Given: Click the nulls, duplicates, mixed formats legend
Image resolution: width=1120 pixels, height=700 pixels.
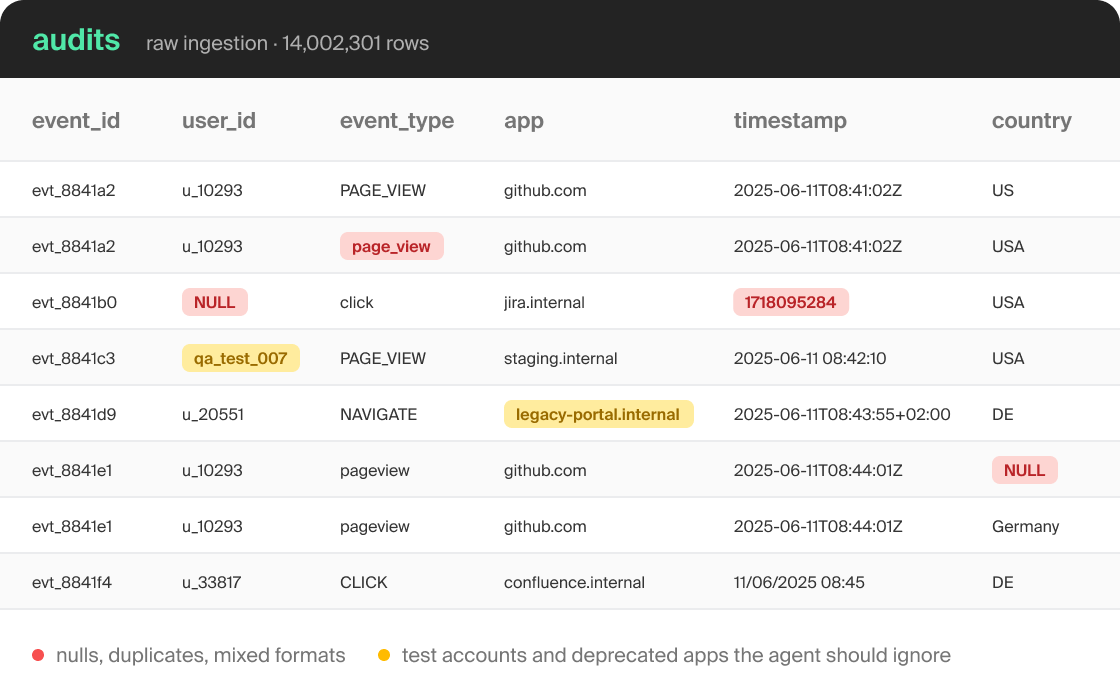Looking at the screenshot, I should tap(201, 655).
